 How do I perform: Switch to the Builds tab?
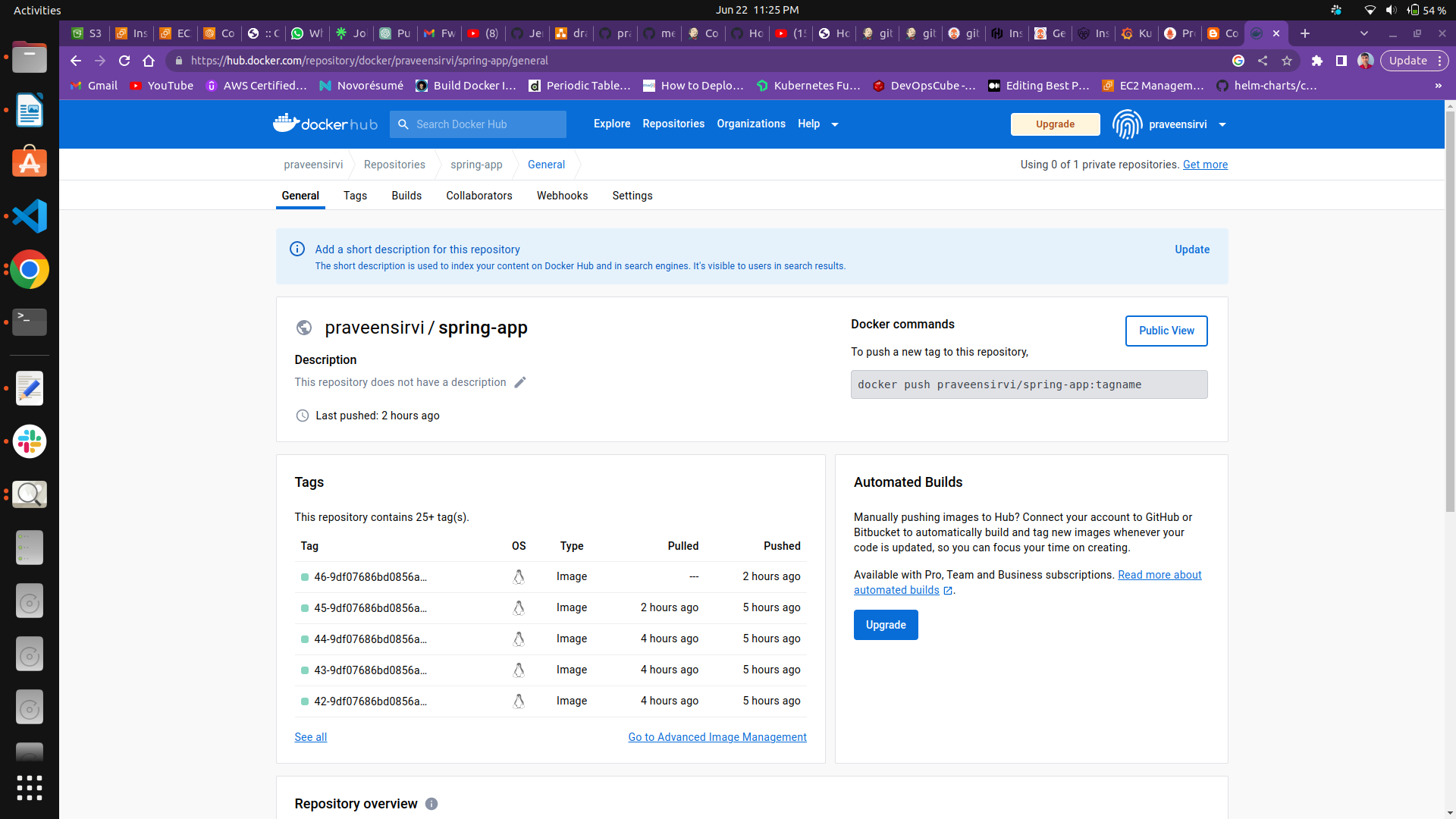[x=406, y=196]
